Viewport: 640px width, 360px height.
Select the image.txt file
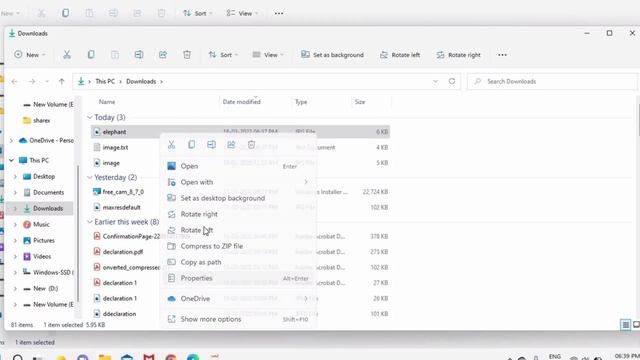click(x=116, y=147)
